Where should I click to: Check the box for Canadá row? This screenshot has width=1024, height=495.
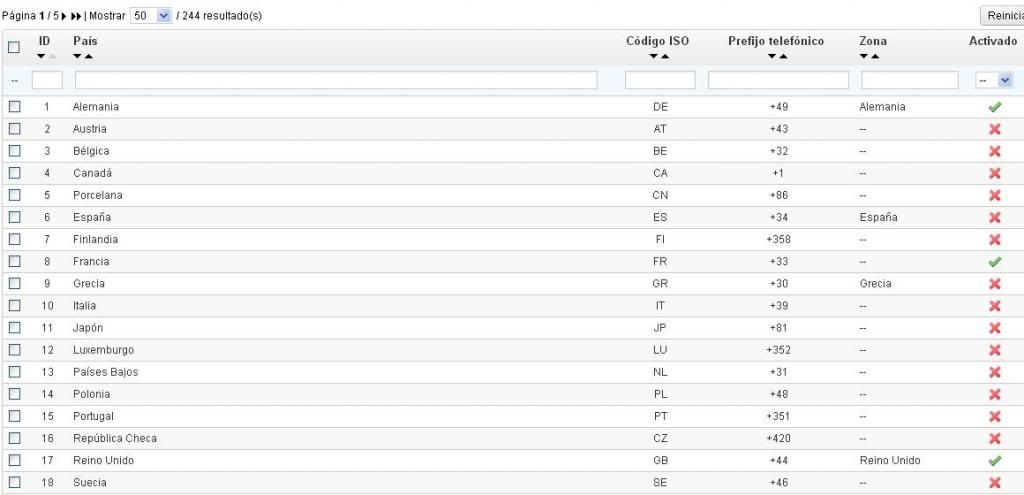(x=14, y=173)
